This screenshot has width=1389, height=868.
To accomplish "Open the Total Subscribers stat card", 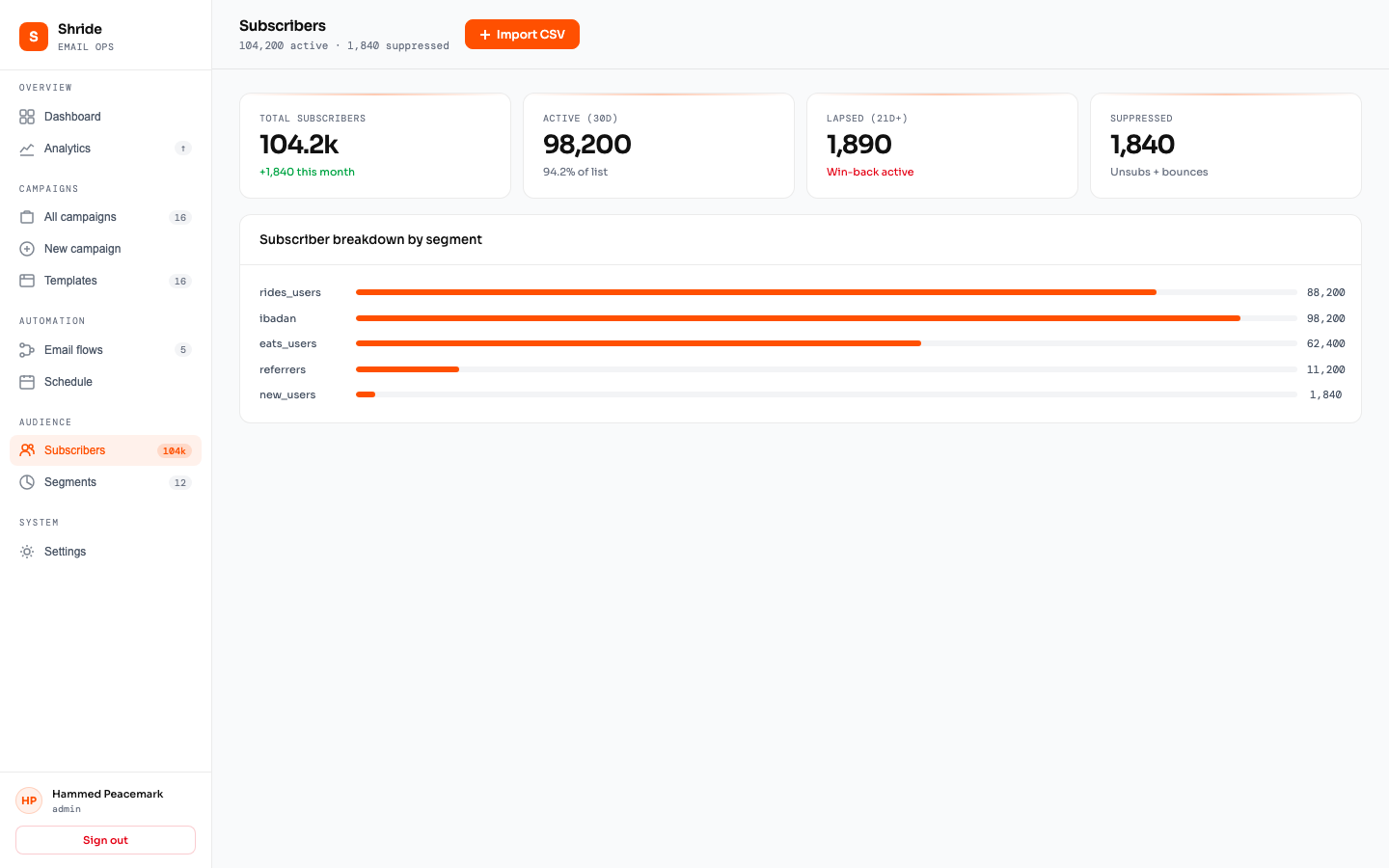I will [x=374, y=146].
